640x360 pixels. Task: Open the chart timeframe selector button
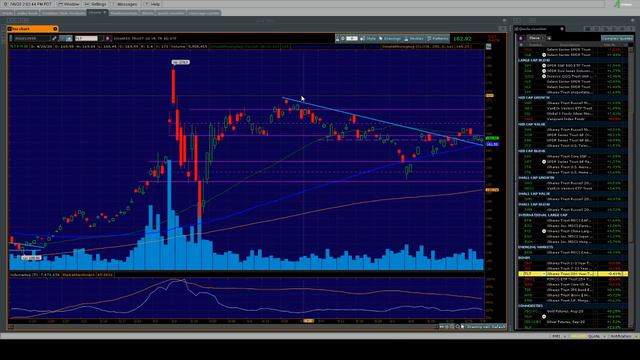(352, 38)
